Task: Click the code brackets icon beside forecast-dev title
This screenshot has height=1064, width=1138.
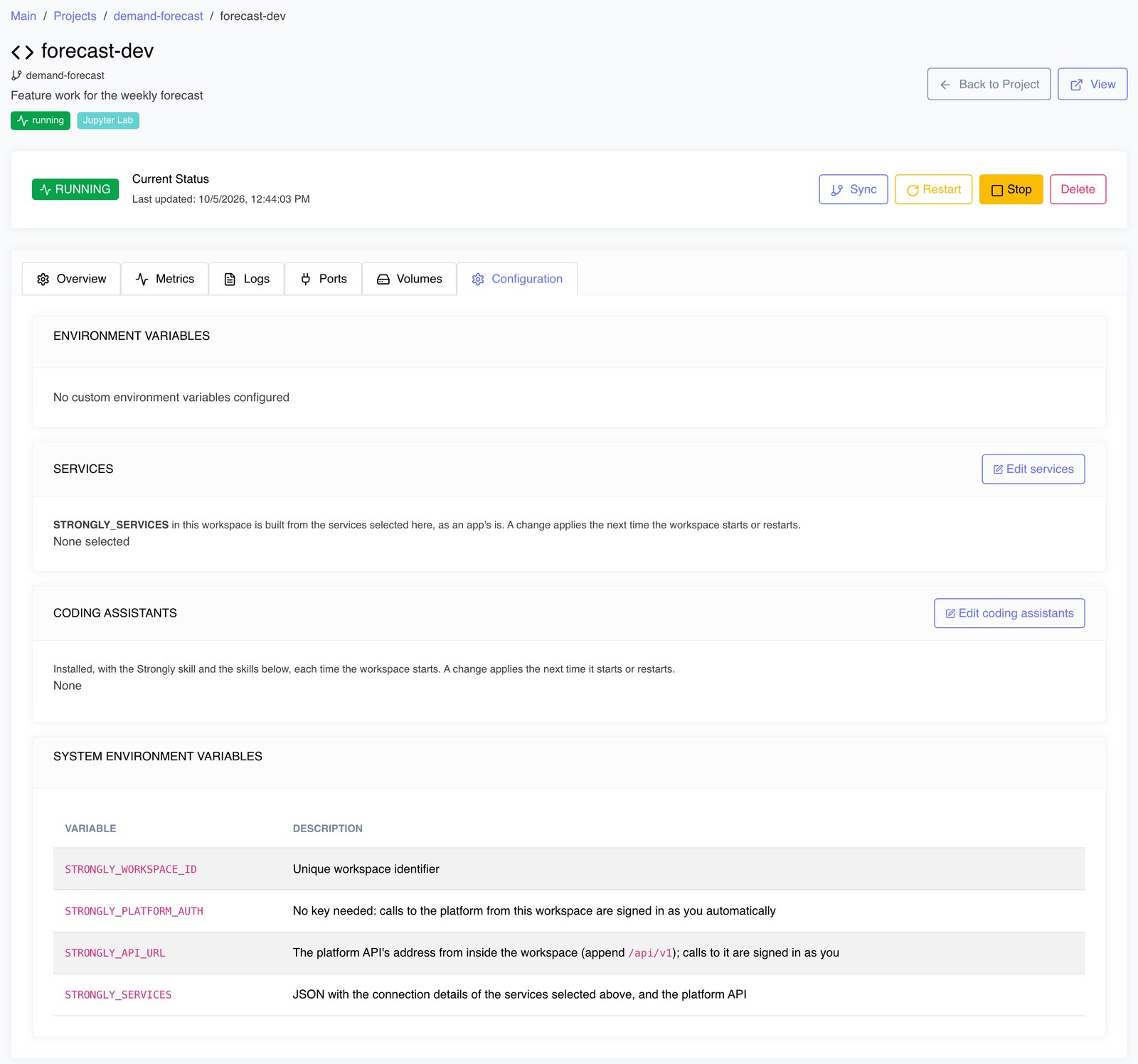Action: click(22, 52)
